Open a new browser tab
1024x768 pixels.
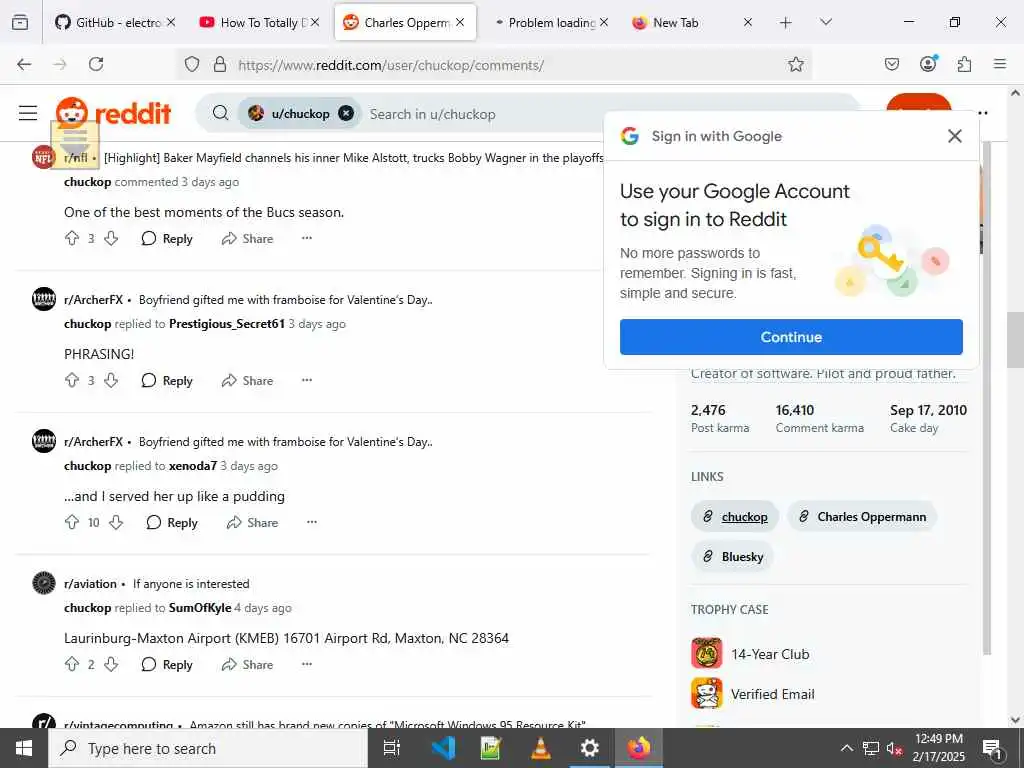[786, 23]
